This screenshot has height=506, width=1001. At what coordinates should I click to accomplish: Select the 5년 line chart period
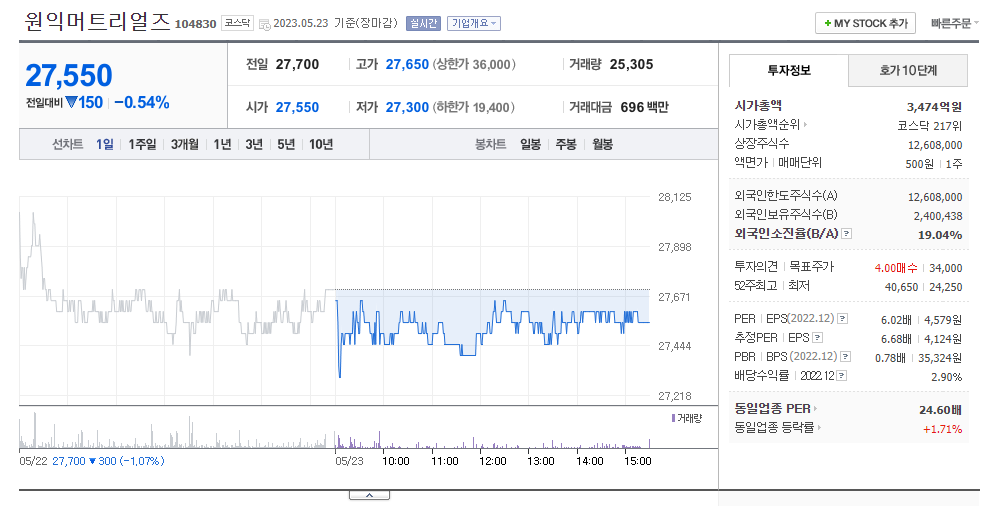click(x=286, y=144)
